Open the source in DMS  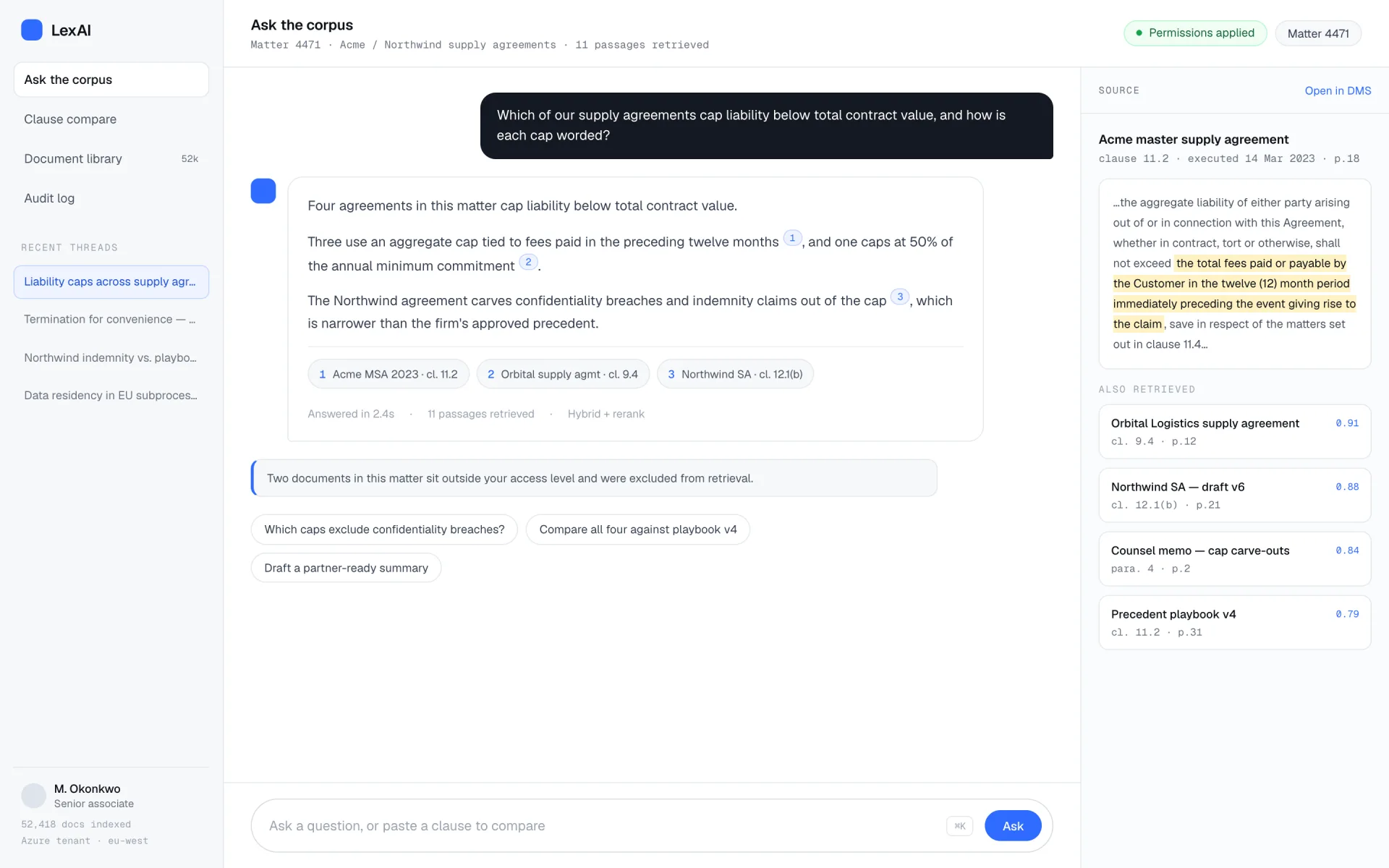(1338, 90)
